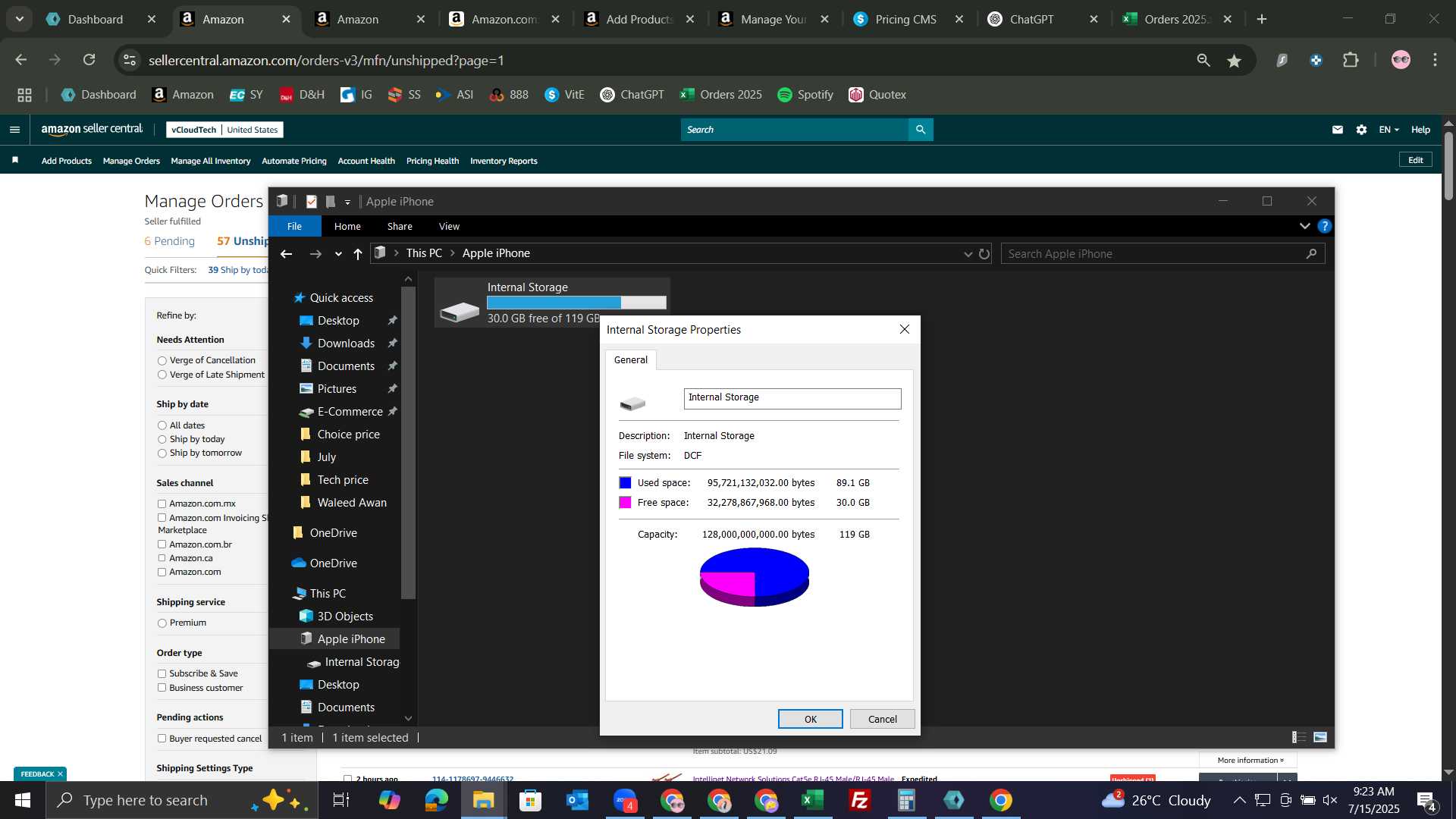Open the browser extensions puzzle icon
This screenshot has height=819, width=1456.
click(1351, 60)
